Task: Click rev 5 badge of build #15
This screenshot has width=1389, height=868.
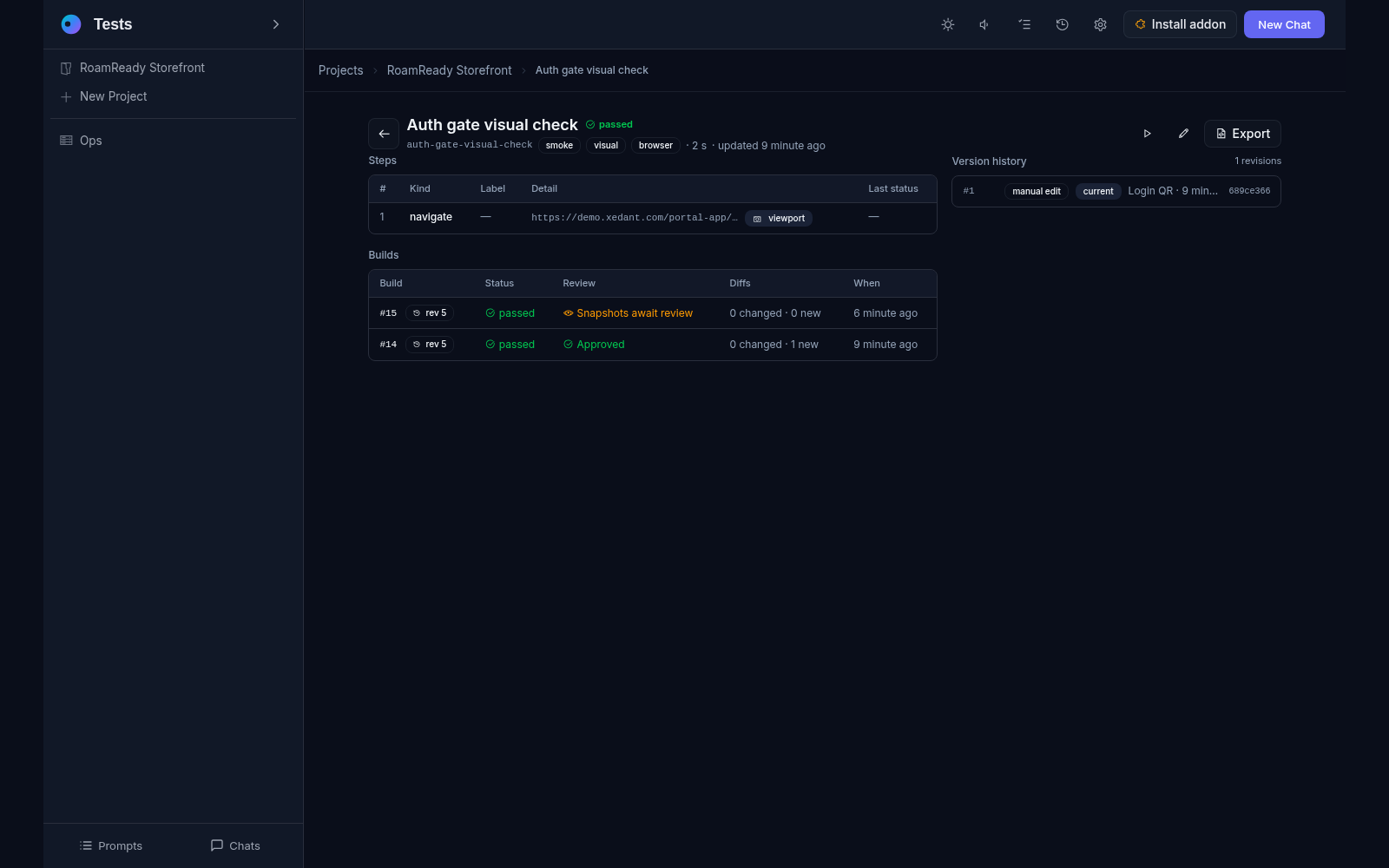Action: [x=430, y=313]
